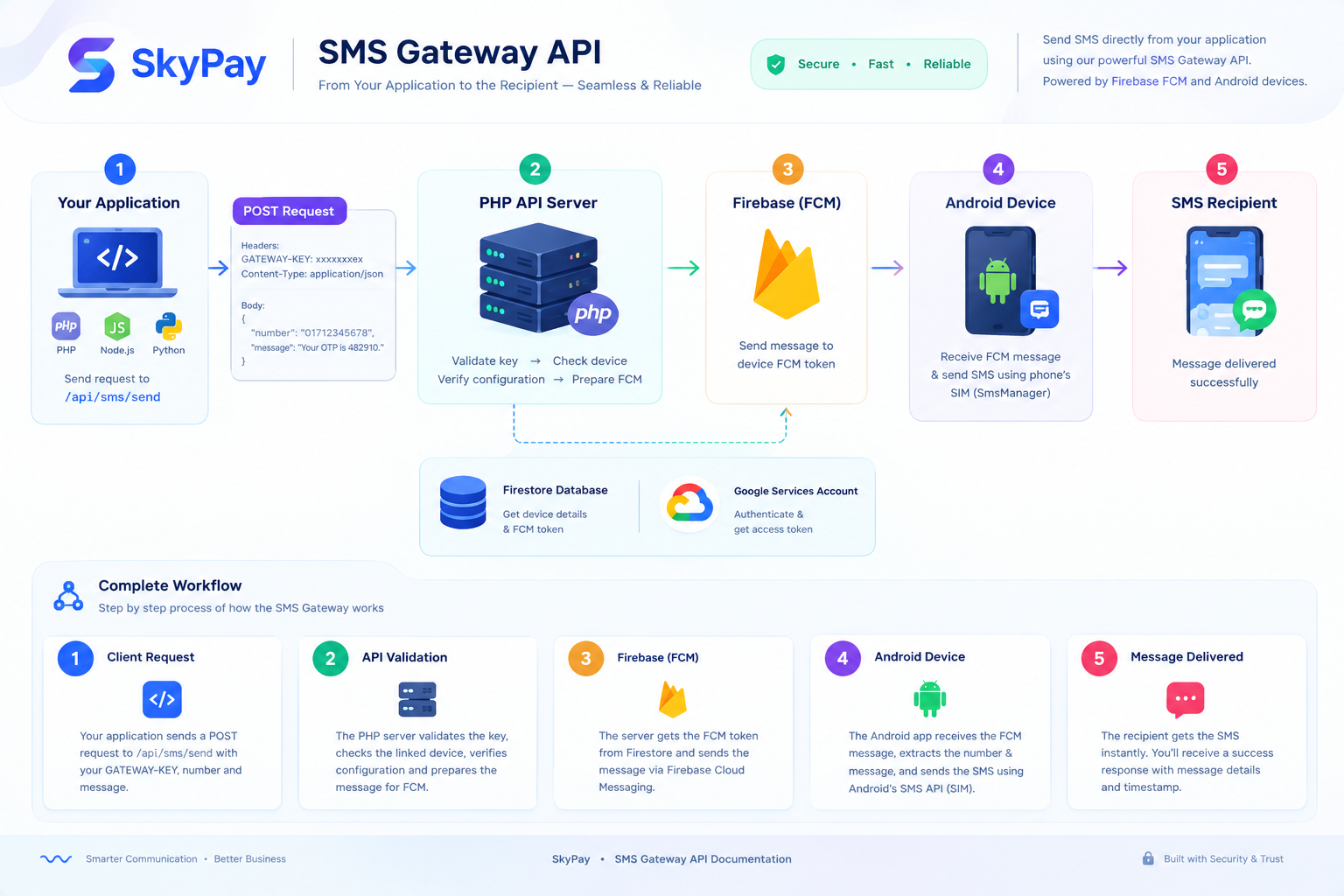
Task: Click the 'Google Services Account' title
Action: (795, 491)
